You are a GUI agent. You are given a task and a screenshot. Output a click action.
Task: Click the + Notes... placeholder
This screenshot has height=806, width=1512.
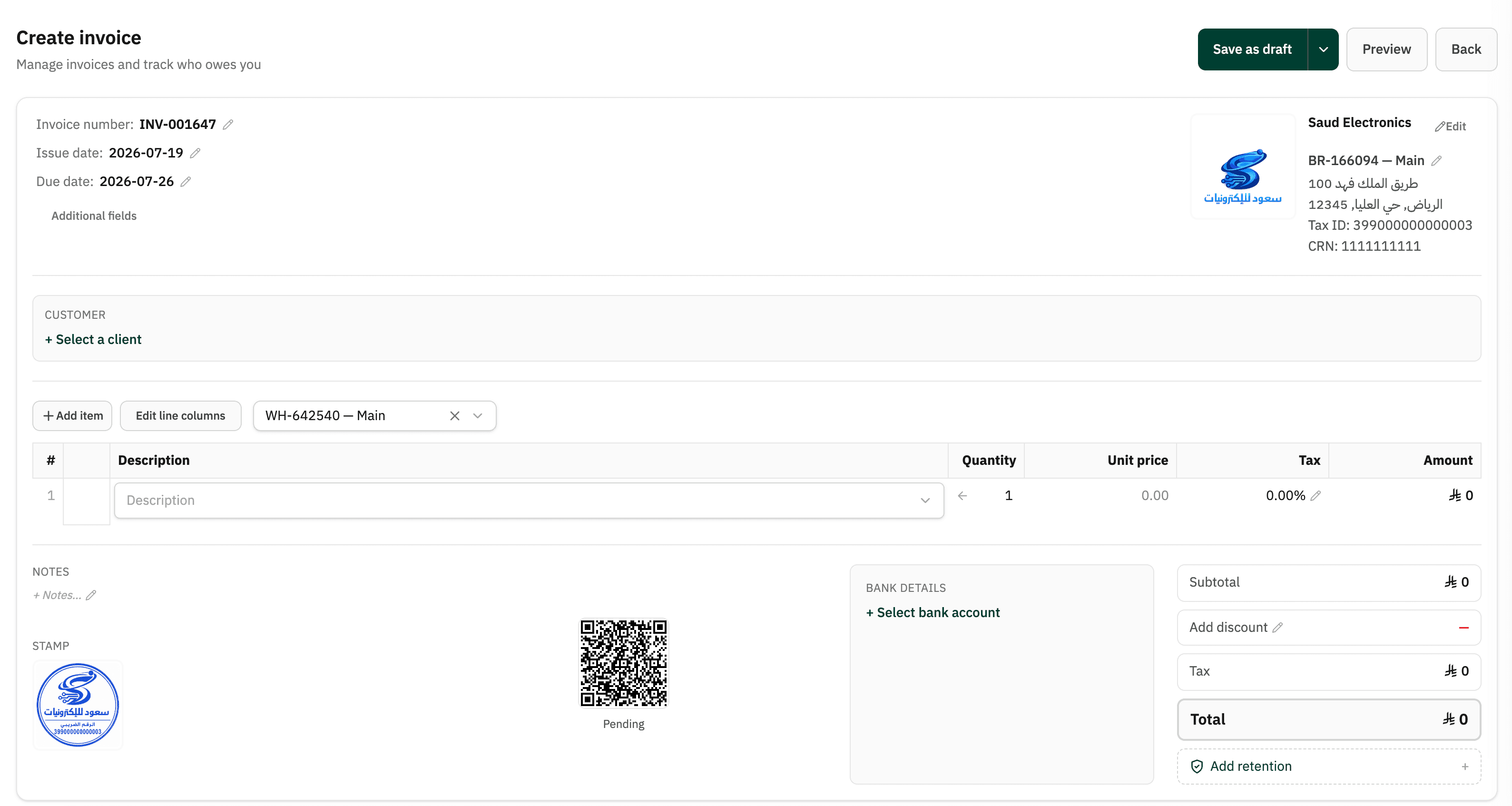click(x=58, y=595)
